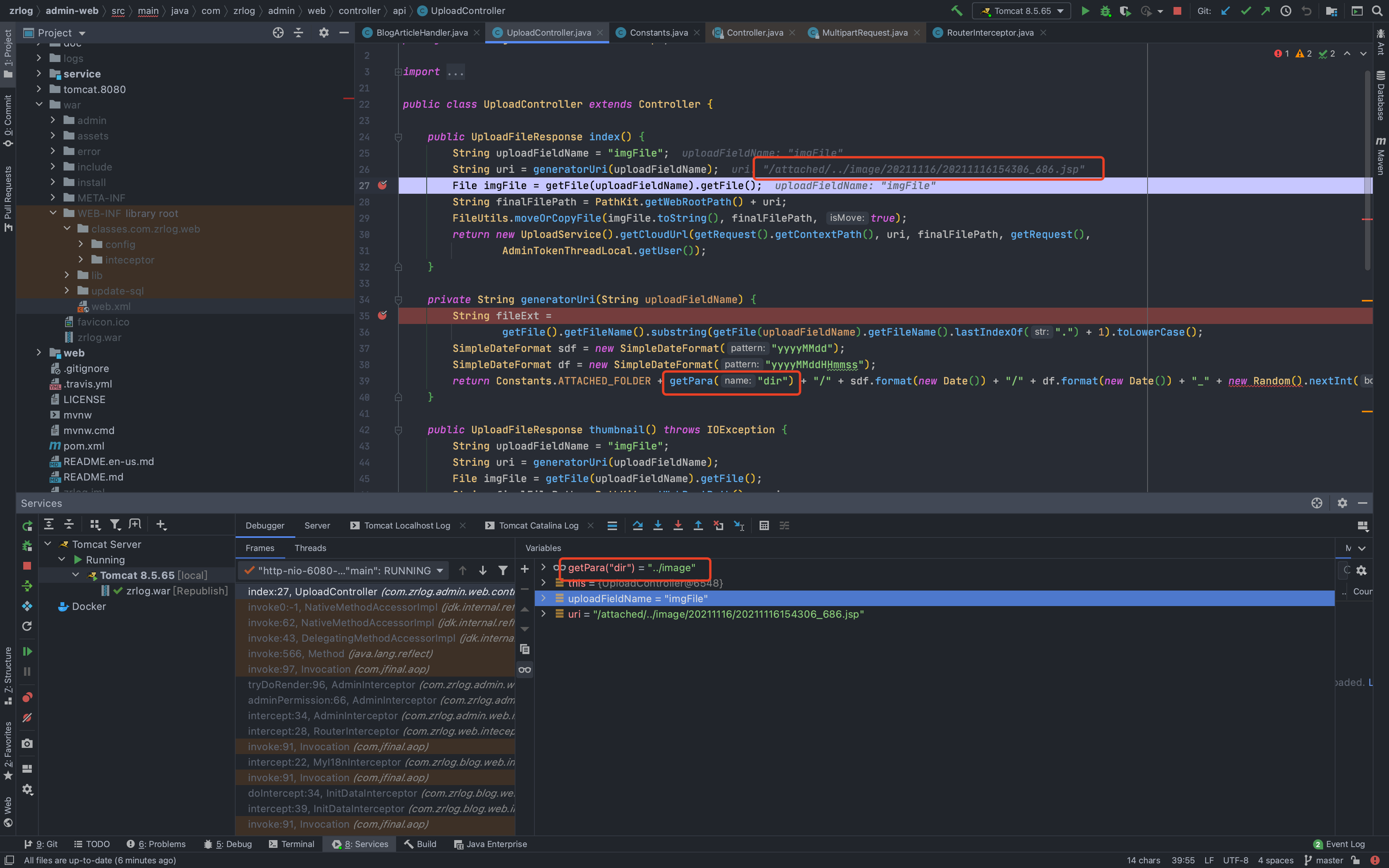The height and width of the screenshot is (868, 1389).
Task: Step Into using the blue down arrow icon
Action: (658, 525)
